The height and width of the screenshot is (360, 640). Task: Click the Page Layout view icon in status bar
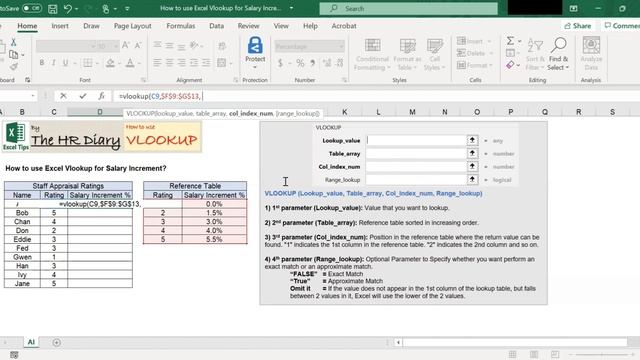(x=533, y=354)
